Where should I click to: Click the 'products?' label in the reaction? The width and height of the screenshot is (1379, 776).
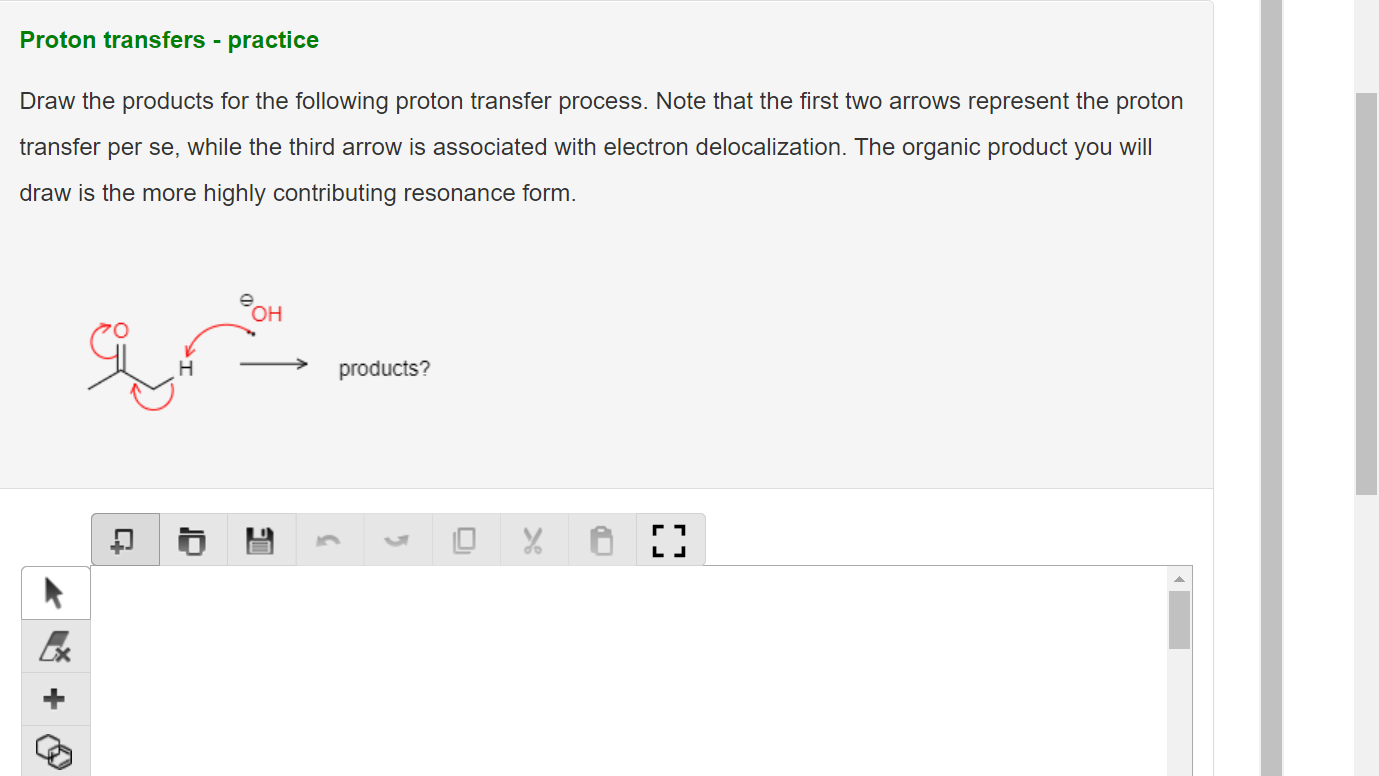coord(384,368)
